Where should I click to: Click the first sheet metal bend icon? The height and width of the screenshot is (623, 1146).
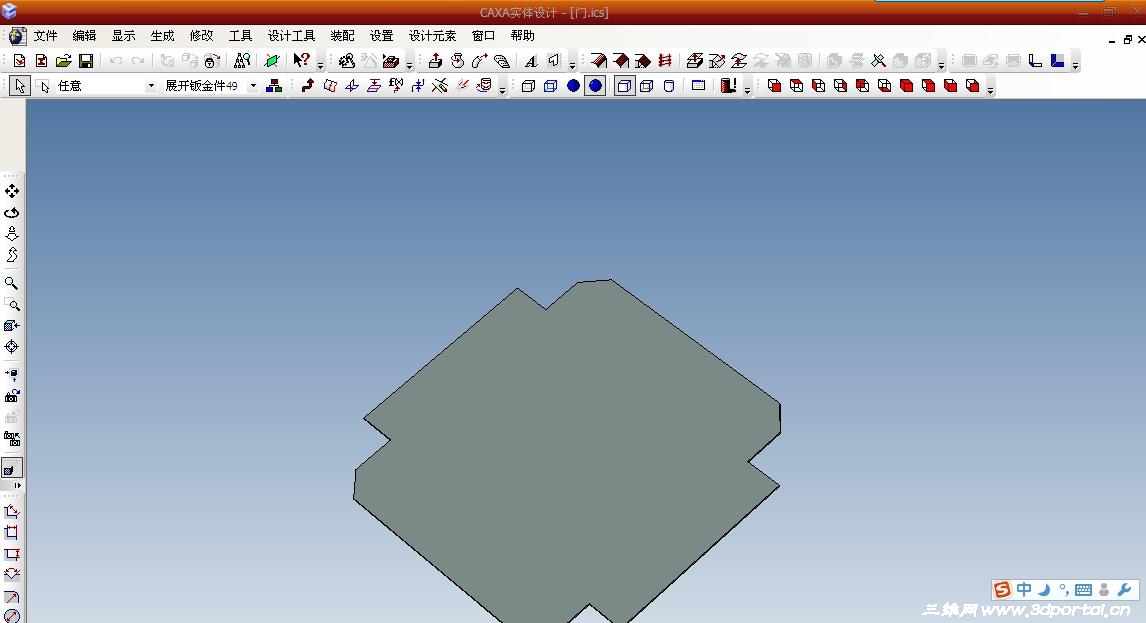[x=599, y=61]
